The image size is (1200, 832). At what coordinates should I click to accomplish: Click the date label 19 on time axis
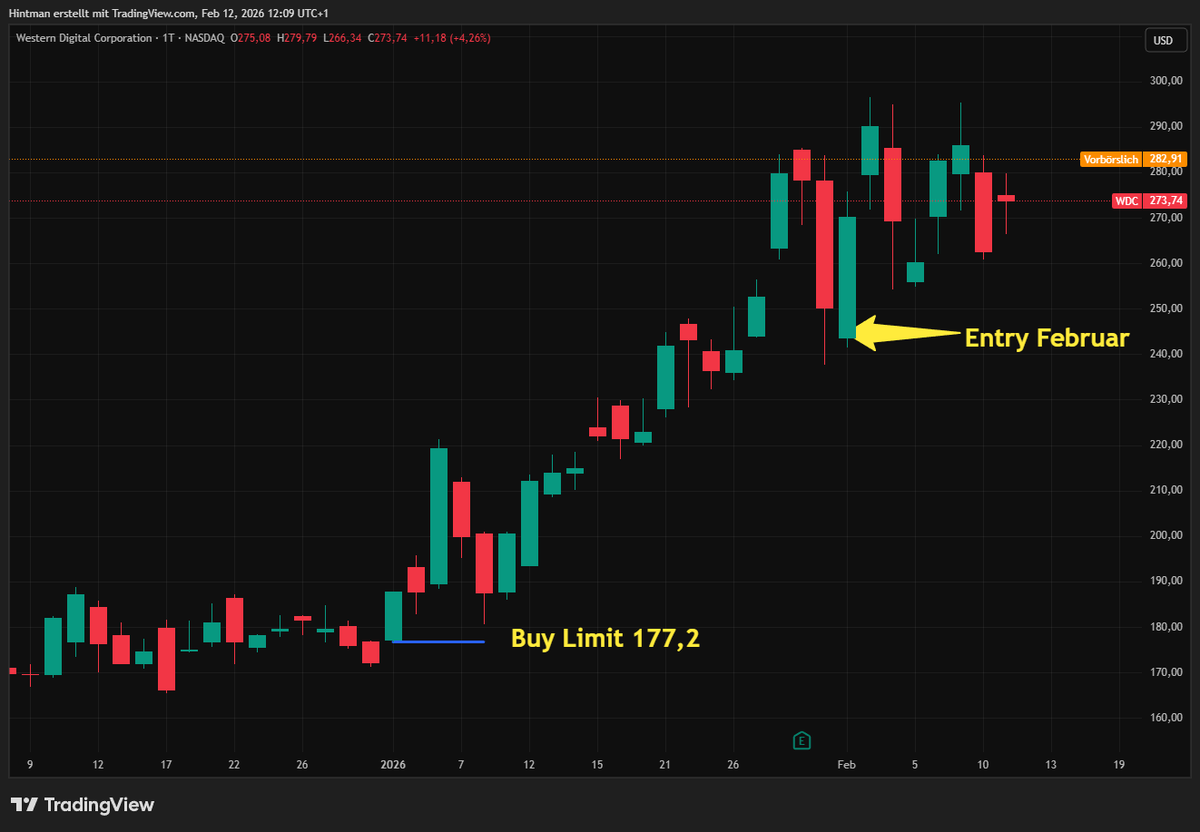tap(1119, 765)
